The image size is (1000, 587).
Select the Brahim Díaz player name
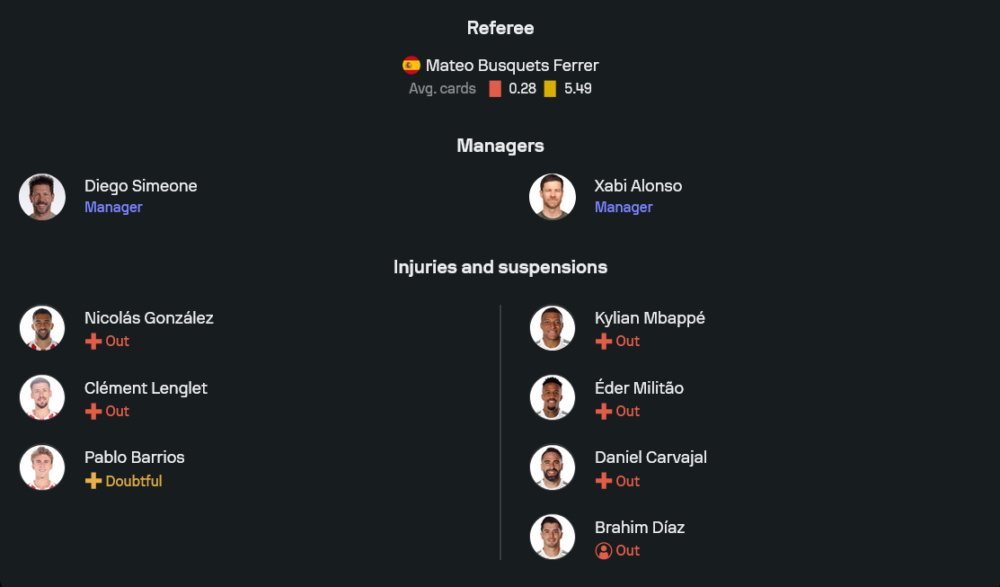640,528
